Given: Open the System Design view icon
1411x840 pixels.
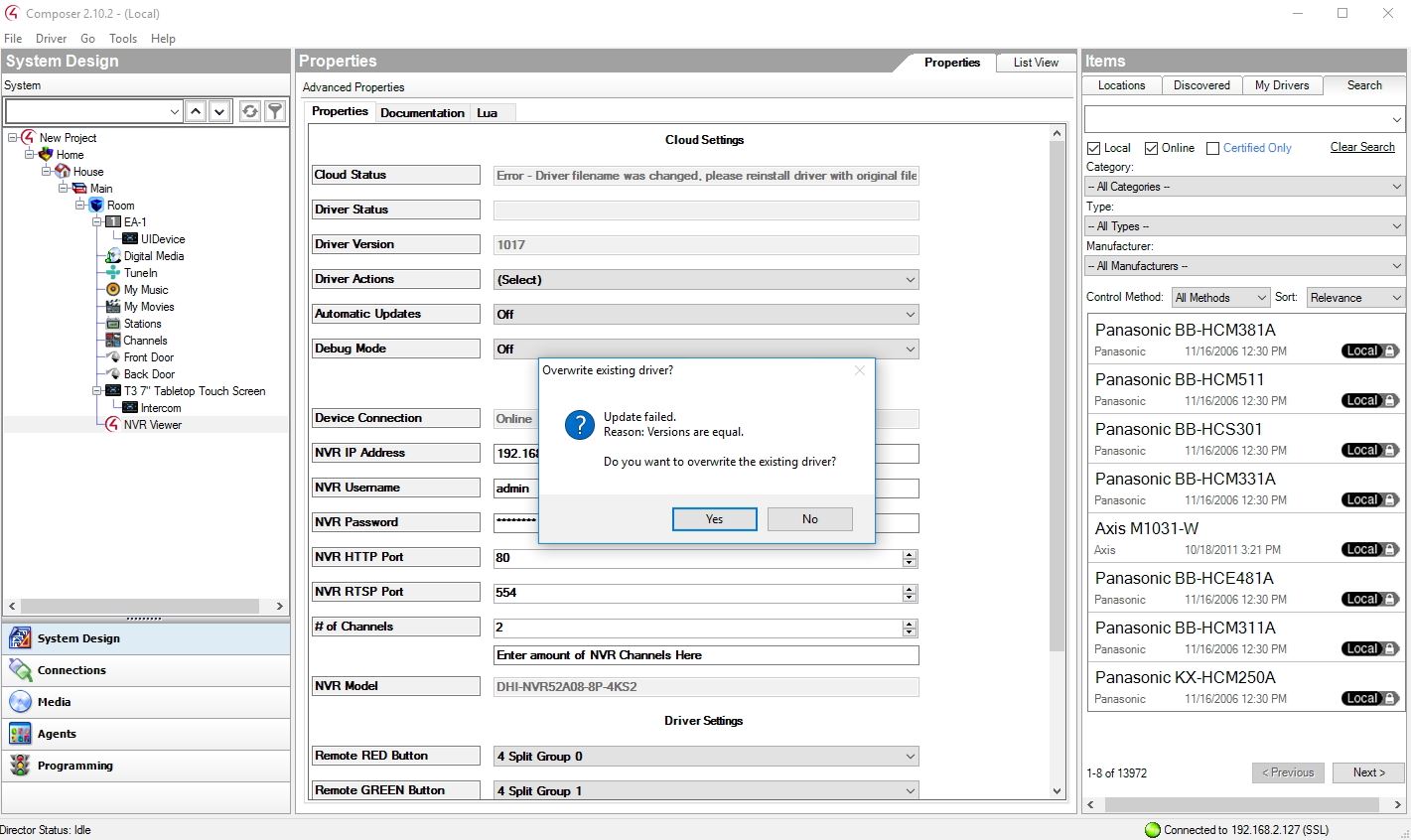Looking at the screenshot, I should coord(20,638).
